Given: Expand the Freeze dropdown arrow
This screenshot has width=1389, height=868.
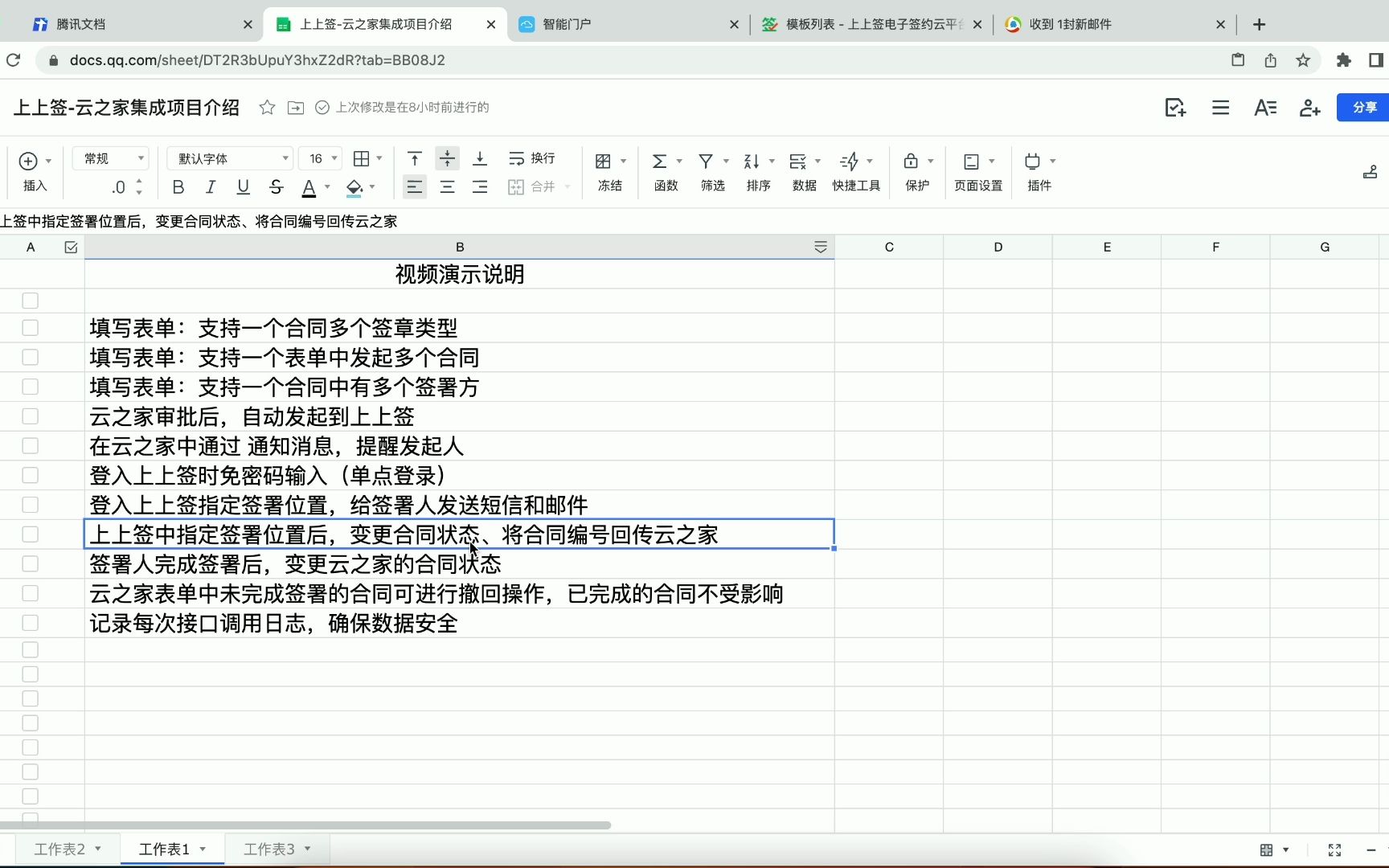Looking at the screenshot, I should 623,162.
